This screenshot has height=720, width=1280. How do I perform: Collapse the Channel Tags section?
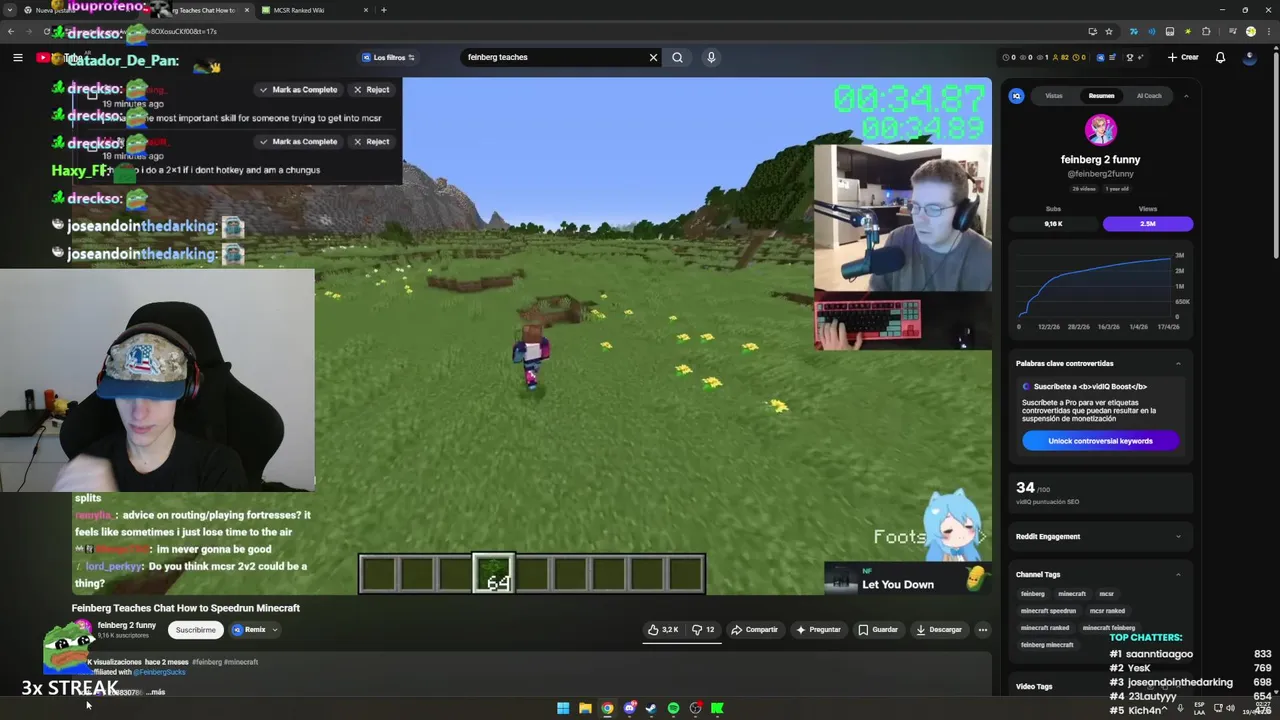[1178, 575]
